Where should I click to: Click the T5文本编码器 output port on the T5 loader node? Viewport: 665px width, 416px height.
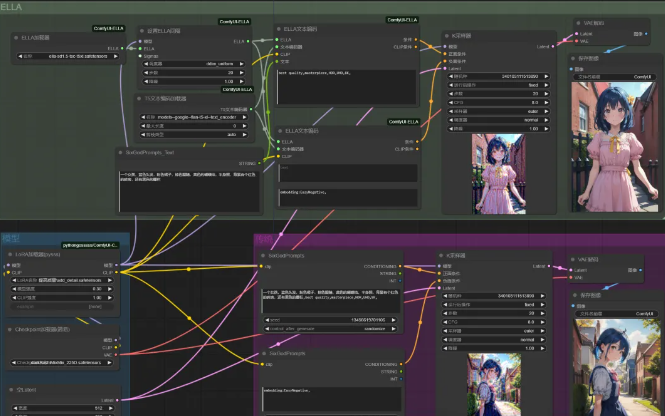click(x=251, y=109)
